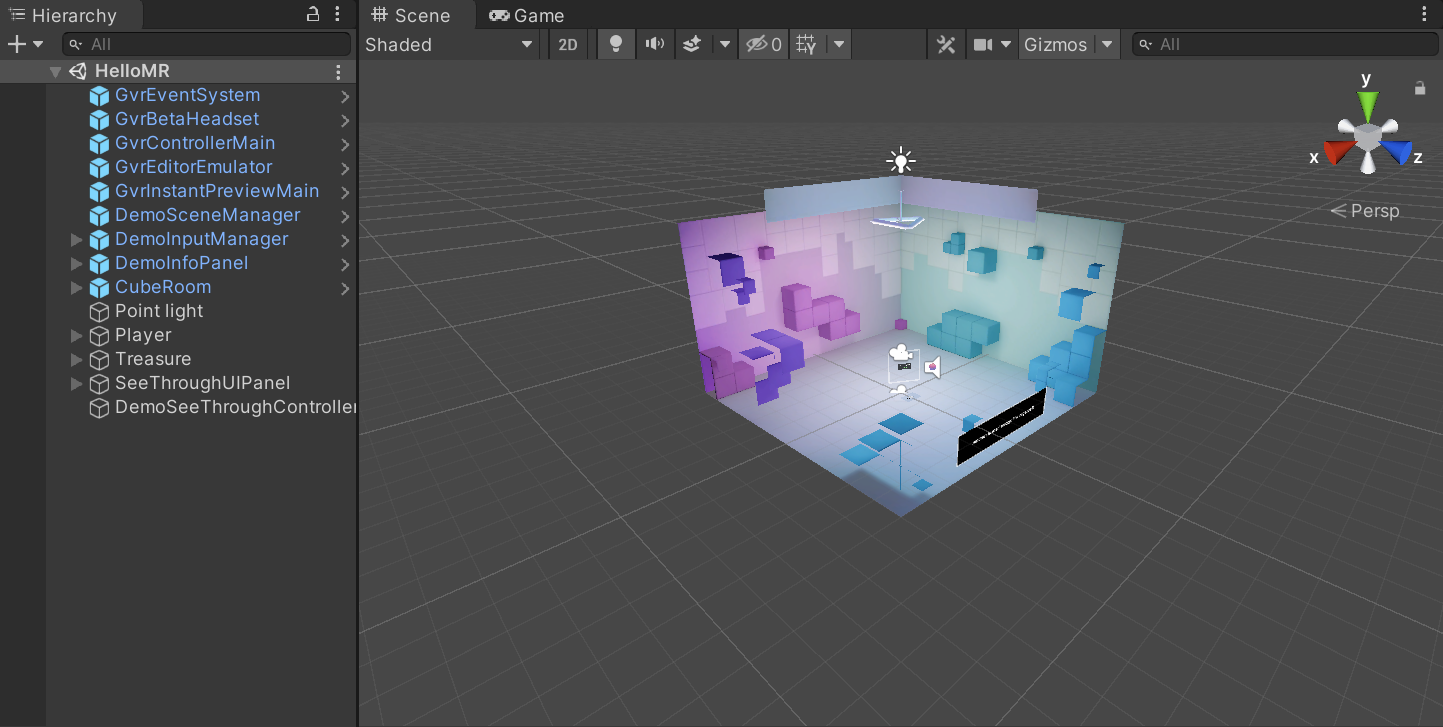Toggle 2D view mode
The image size is (1443, 727).
tap(568, 45)
